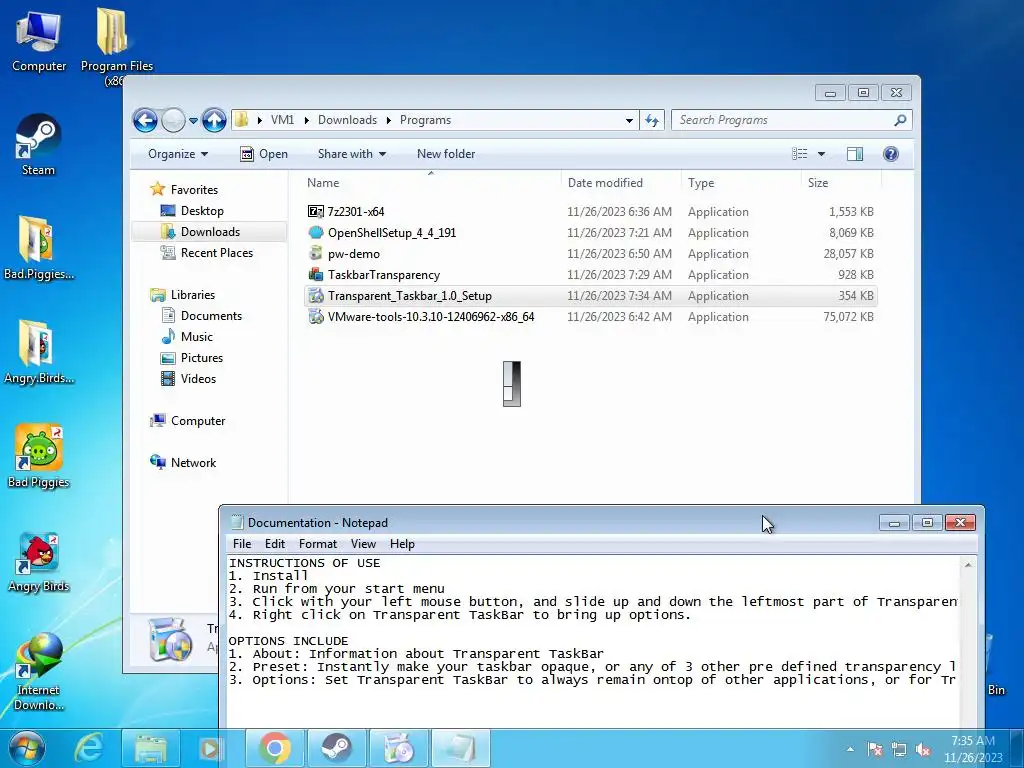The image size is (1024, 768).
Task: Open Explorer help icon
Action: point(891,154)
